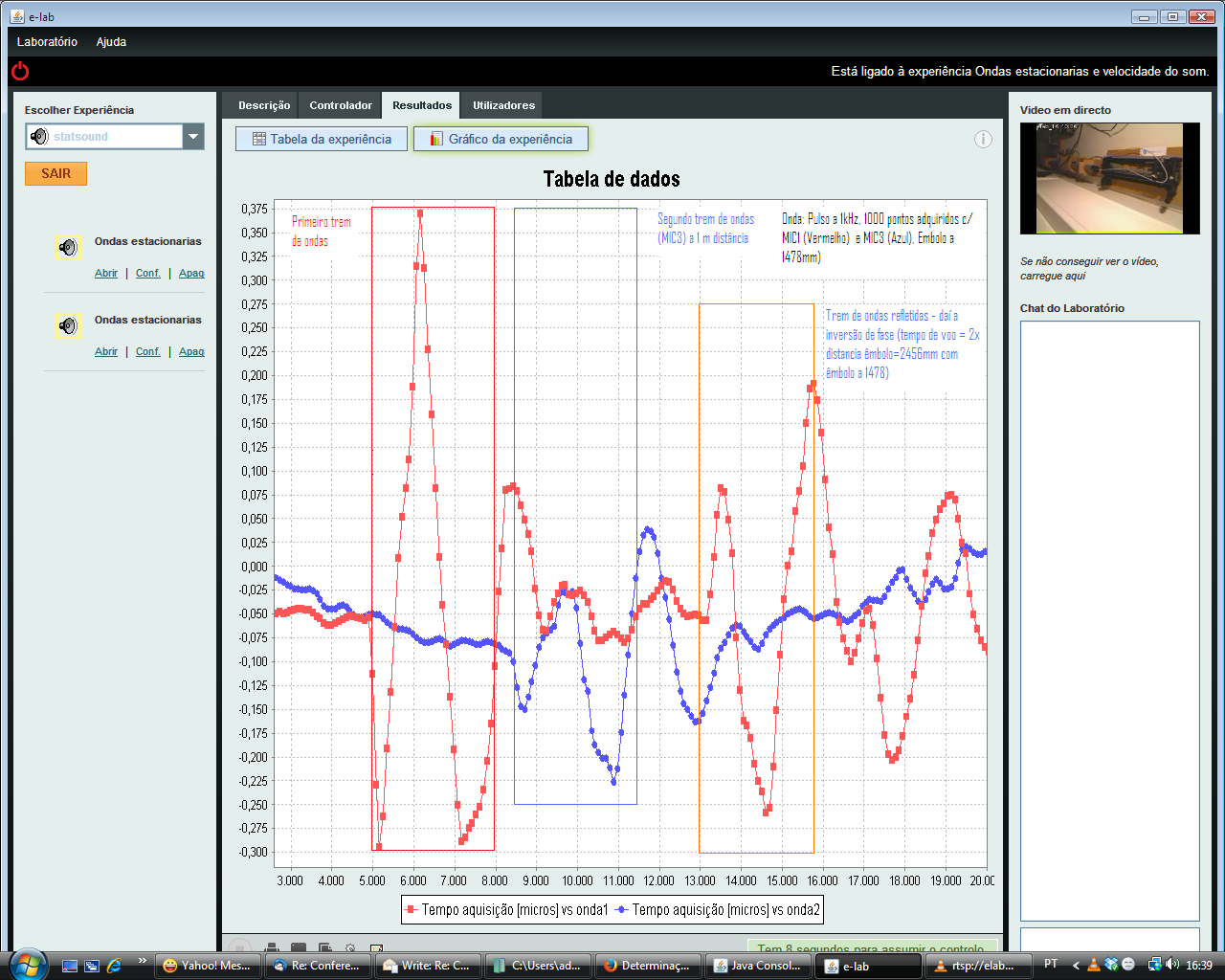
Task: Click the orange SAIR button
Action: click(56, 173)
